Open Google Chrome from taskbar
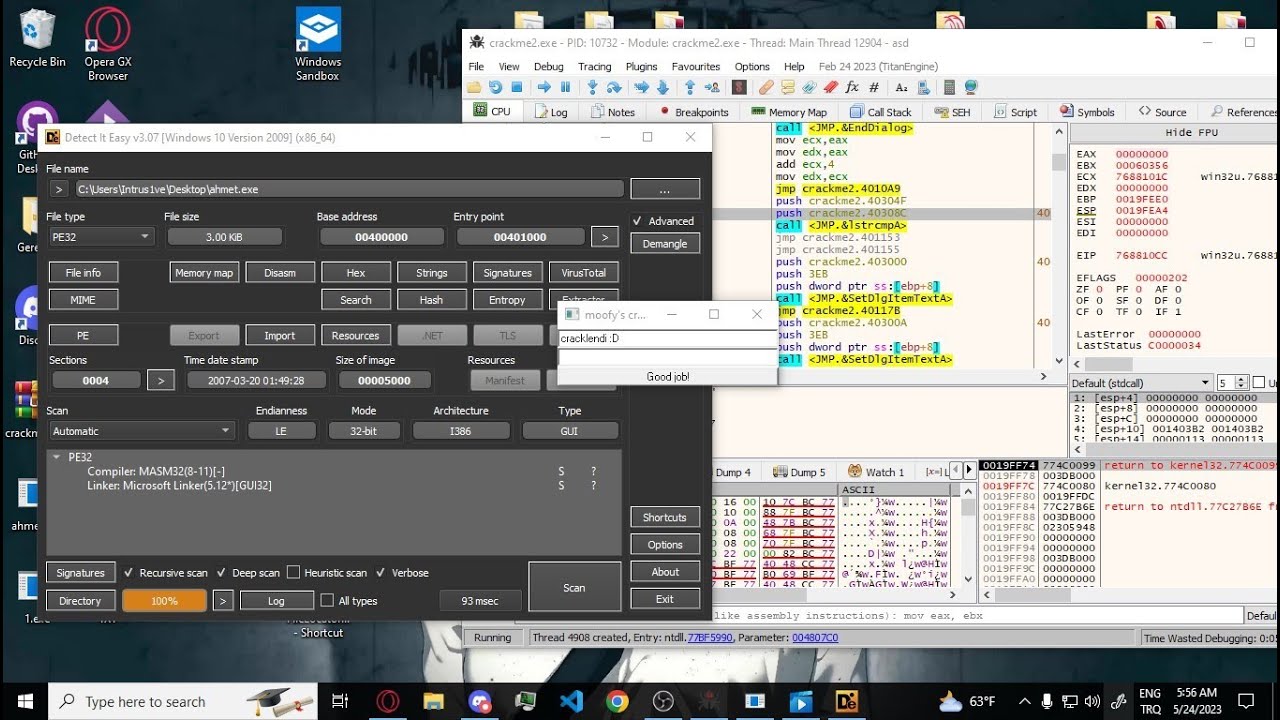Screen dimensions: 1280x720 (617, 701)
